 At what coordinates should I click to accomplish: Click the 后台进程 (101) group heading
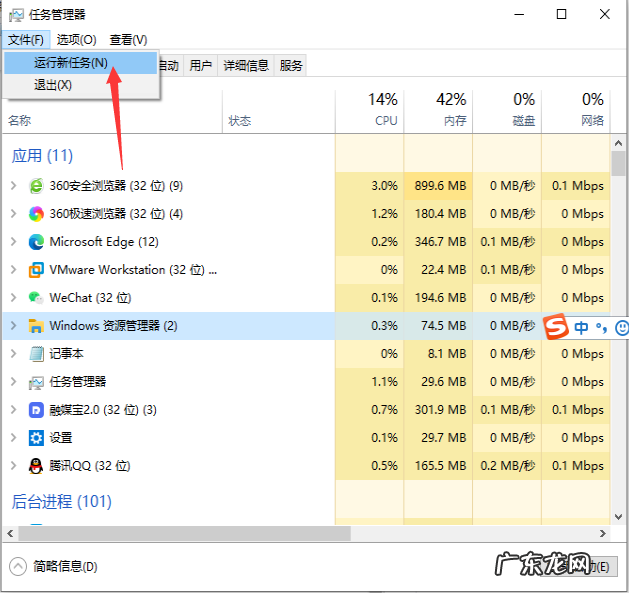61,502
